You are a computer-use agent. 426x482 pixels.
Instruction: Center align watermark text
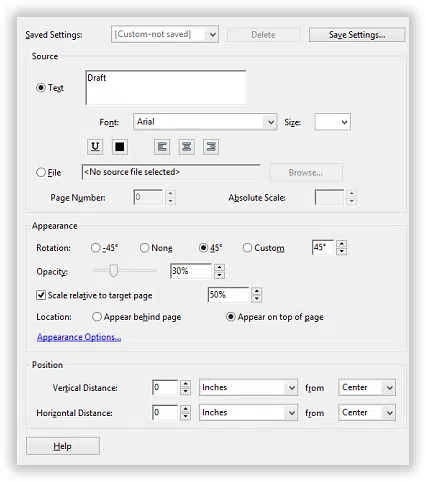187,147
